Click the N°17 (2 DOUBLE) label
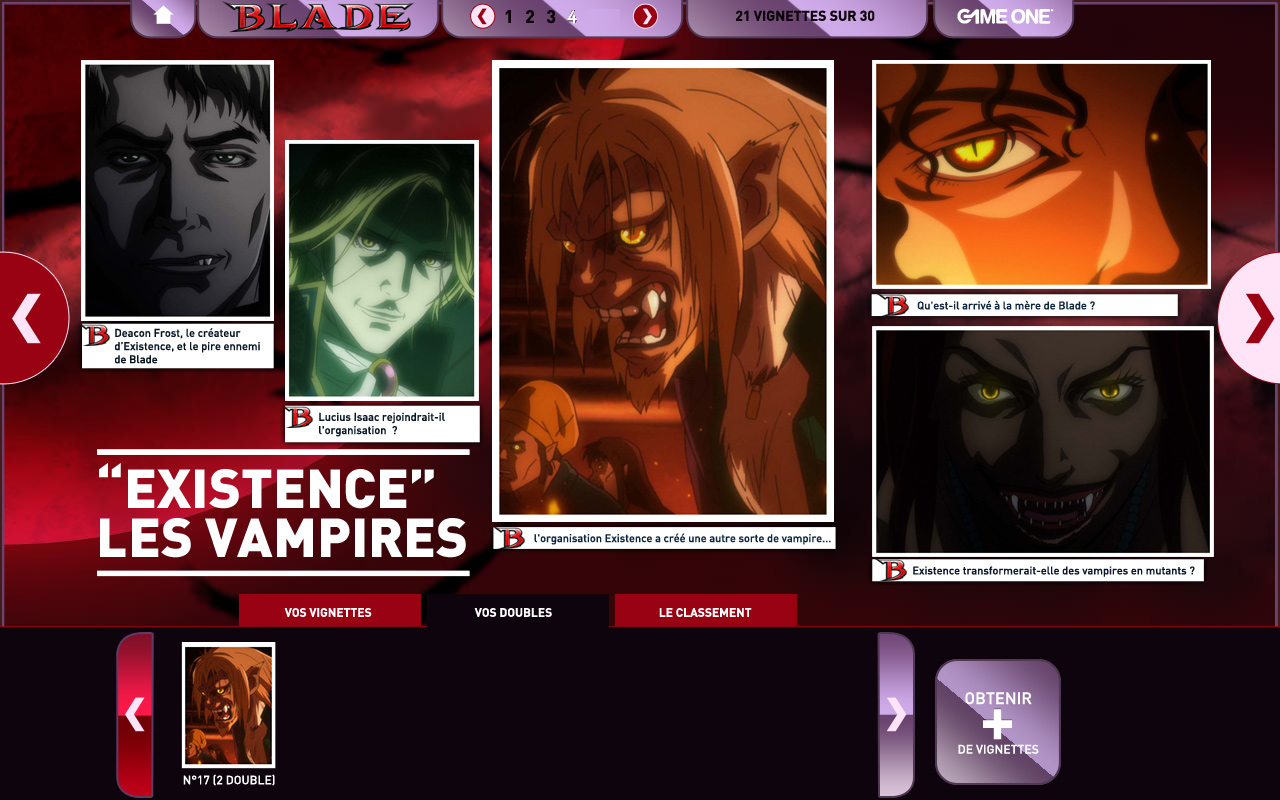The width and height of the screenshot is (1280, 800). 229,780
